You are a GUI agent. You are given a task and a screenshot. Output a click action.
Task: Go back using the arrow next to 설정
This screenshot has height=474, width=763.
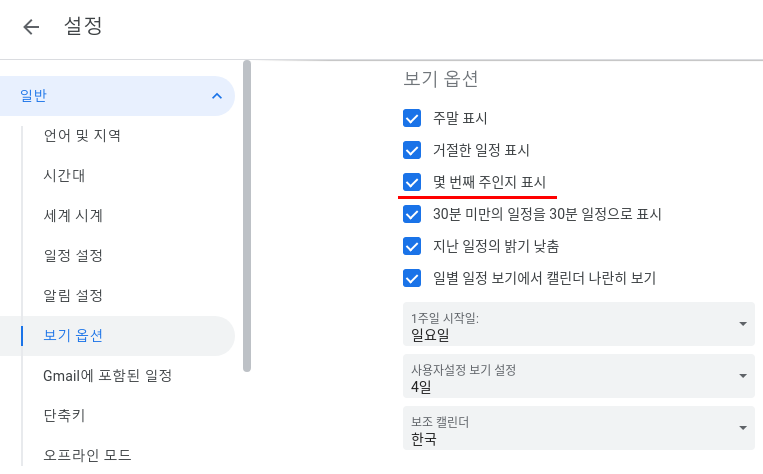[x=31, y=26]
